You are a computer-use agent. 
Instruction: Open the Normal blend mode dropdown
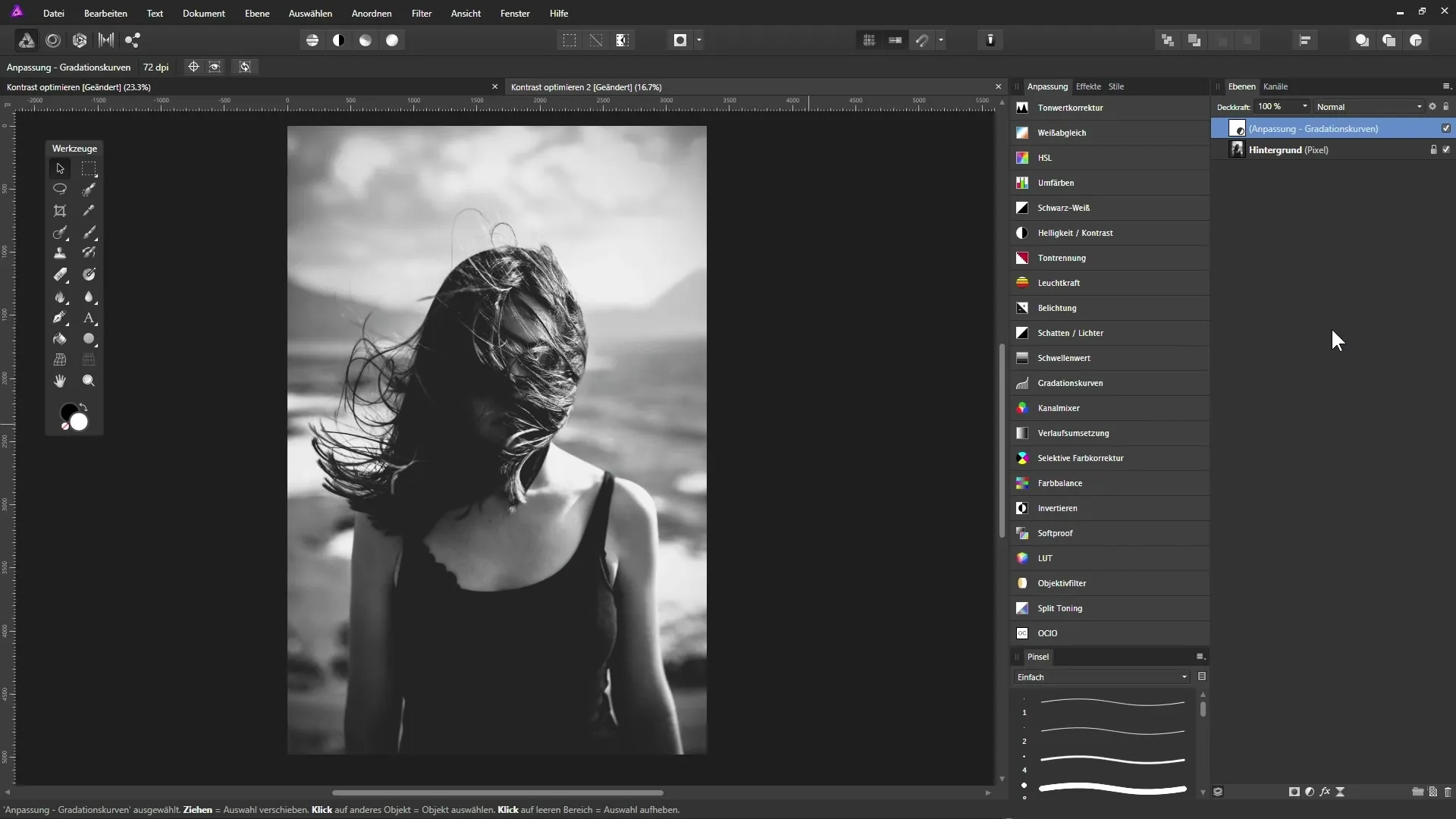[x=1370, y=107]
